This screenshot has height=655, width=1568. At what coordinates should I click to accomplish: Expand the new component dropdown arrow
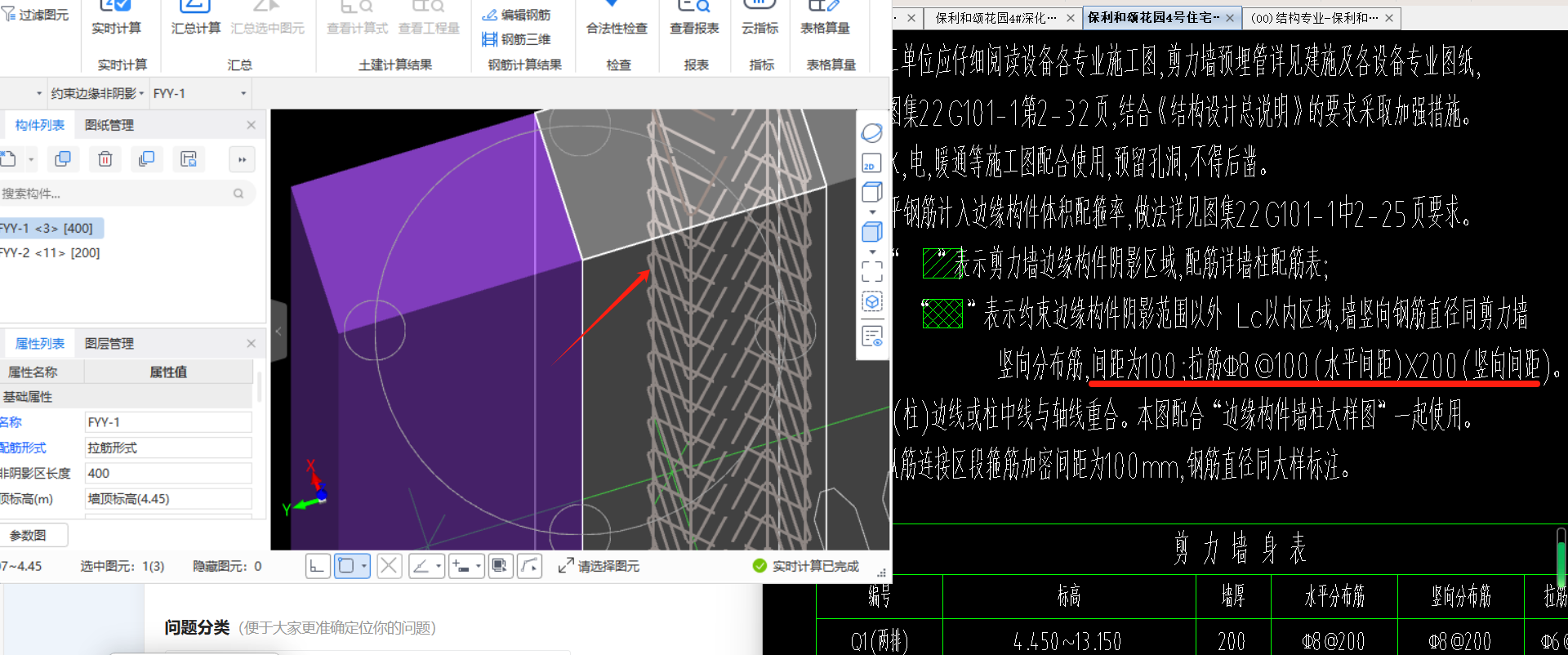(x=31, y=159)
